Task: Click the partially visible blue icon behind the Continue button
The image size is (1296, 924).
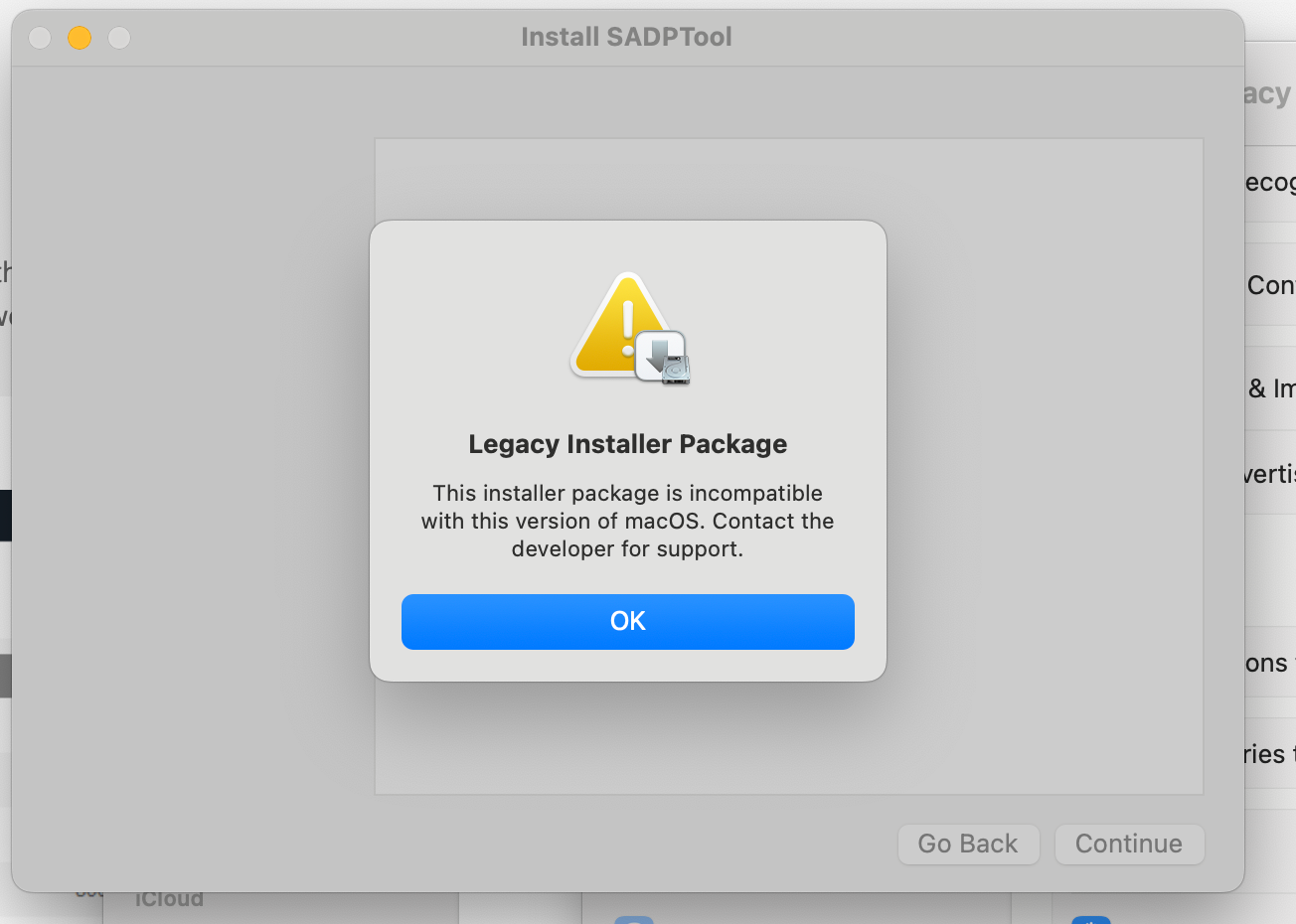Action: [x=1090, y=919]
